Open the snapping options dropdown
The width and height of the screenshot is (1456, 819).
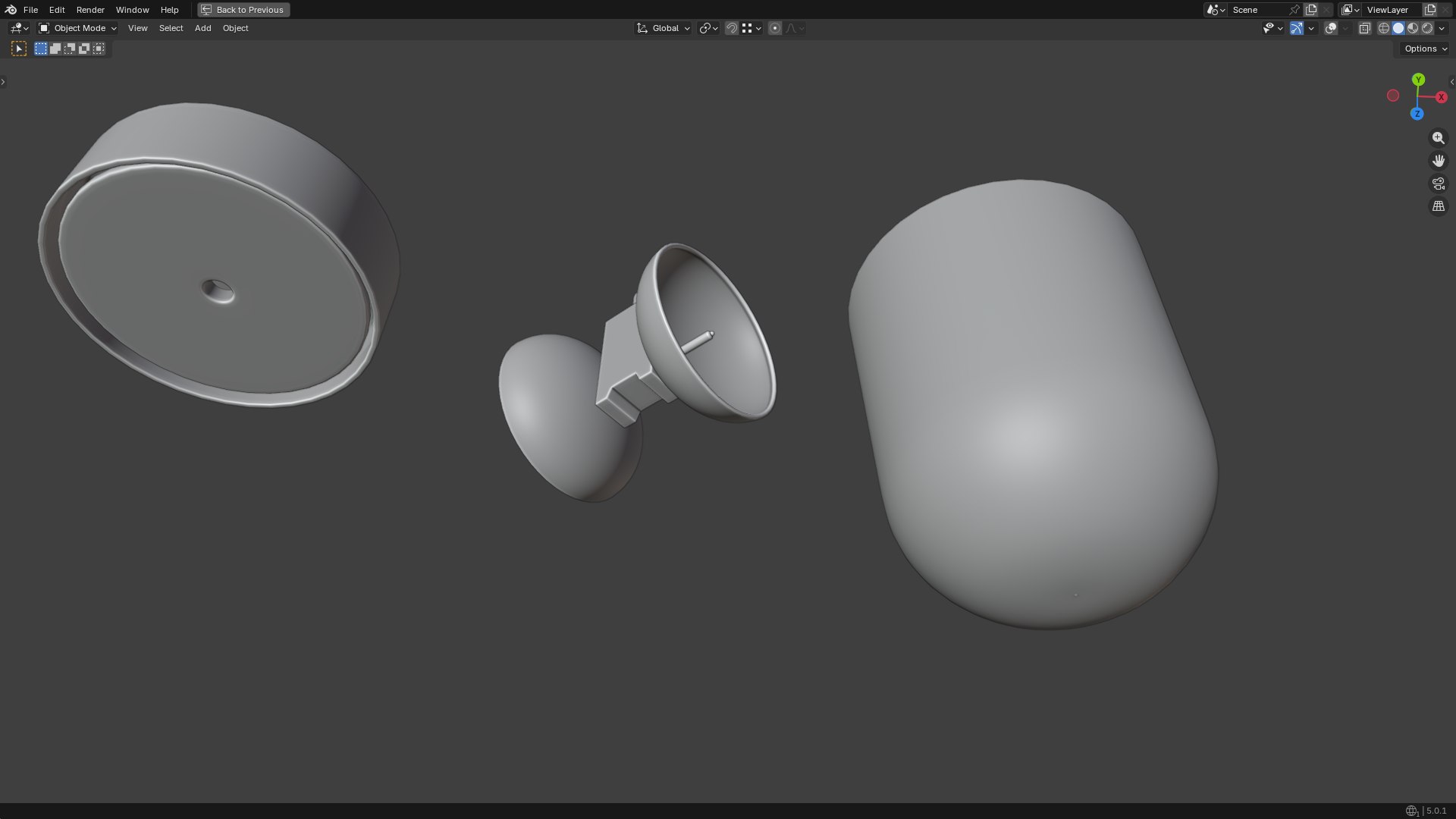click(752, 28)
